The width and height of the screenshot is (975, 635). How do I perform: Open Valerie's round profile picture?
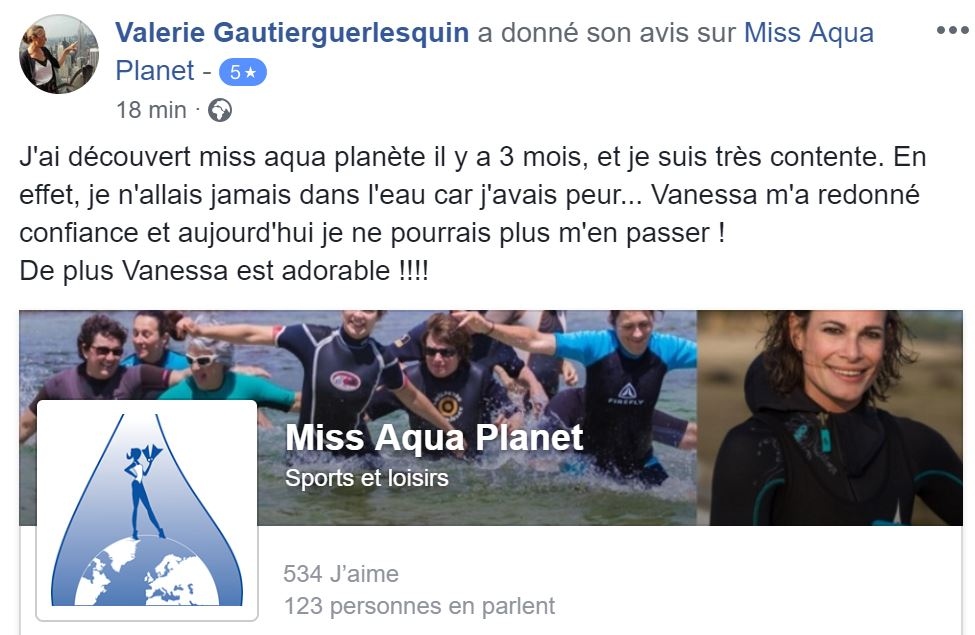tap(58, 54)
